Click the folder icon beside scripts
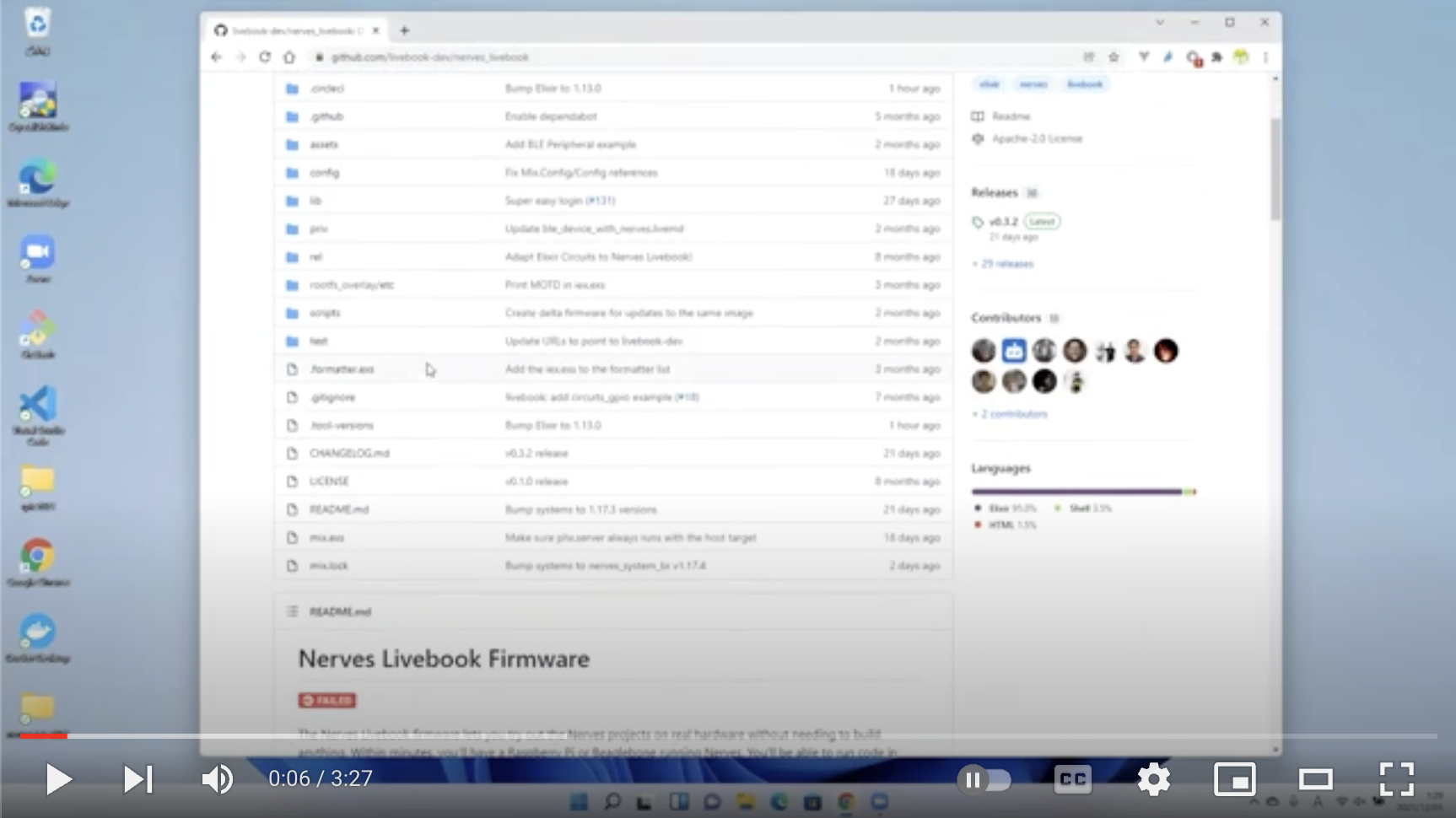This screenshot has width=1456, height=818. [x=292, y=313]
